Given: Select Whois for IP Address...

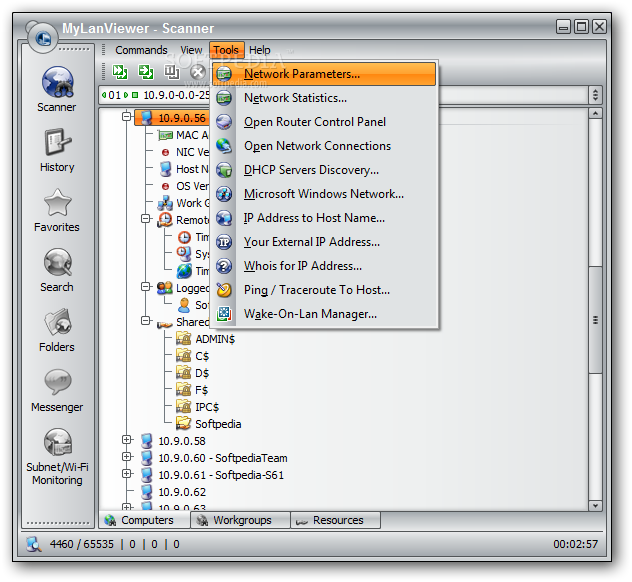Looking at the screenshot, I should [324, 266].
